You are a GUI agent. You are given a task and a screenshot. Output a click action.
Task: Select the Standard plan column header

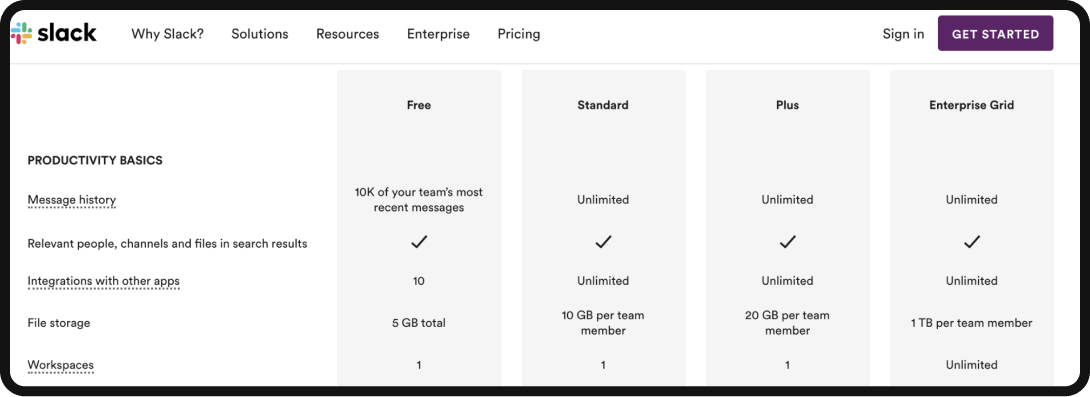pyautogui.click(x=603, y=106)
